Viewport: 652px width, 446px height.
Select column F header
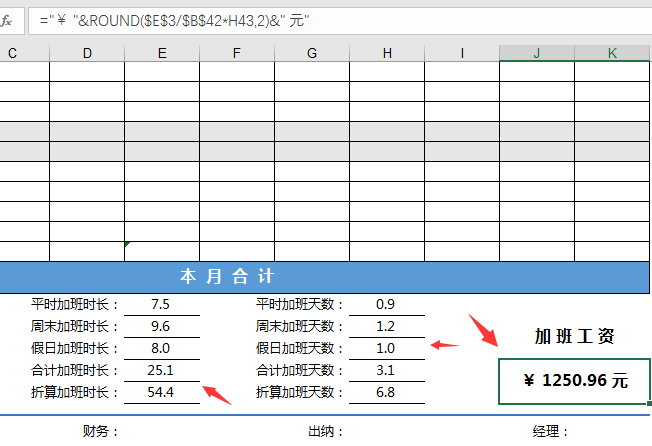pyautogui.click(x=237, y=53)
